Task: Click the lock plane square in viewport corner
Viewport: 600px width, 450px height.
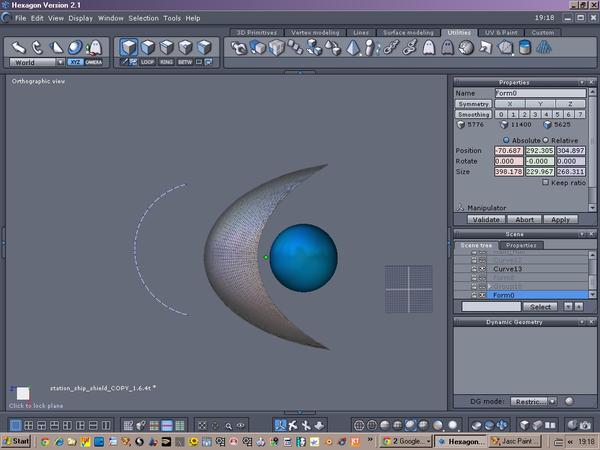Action: 23,393
